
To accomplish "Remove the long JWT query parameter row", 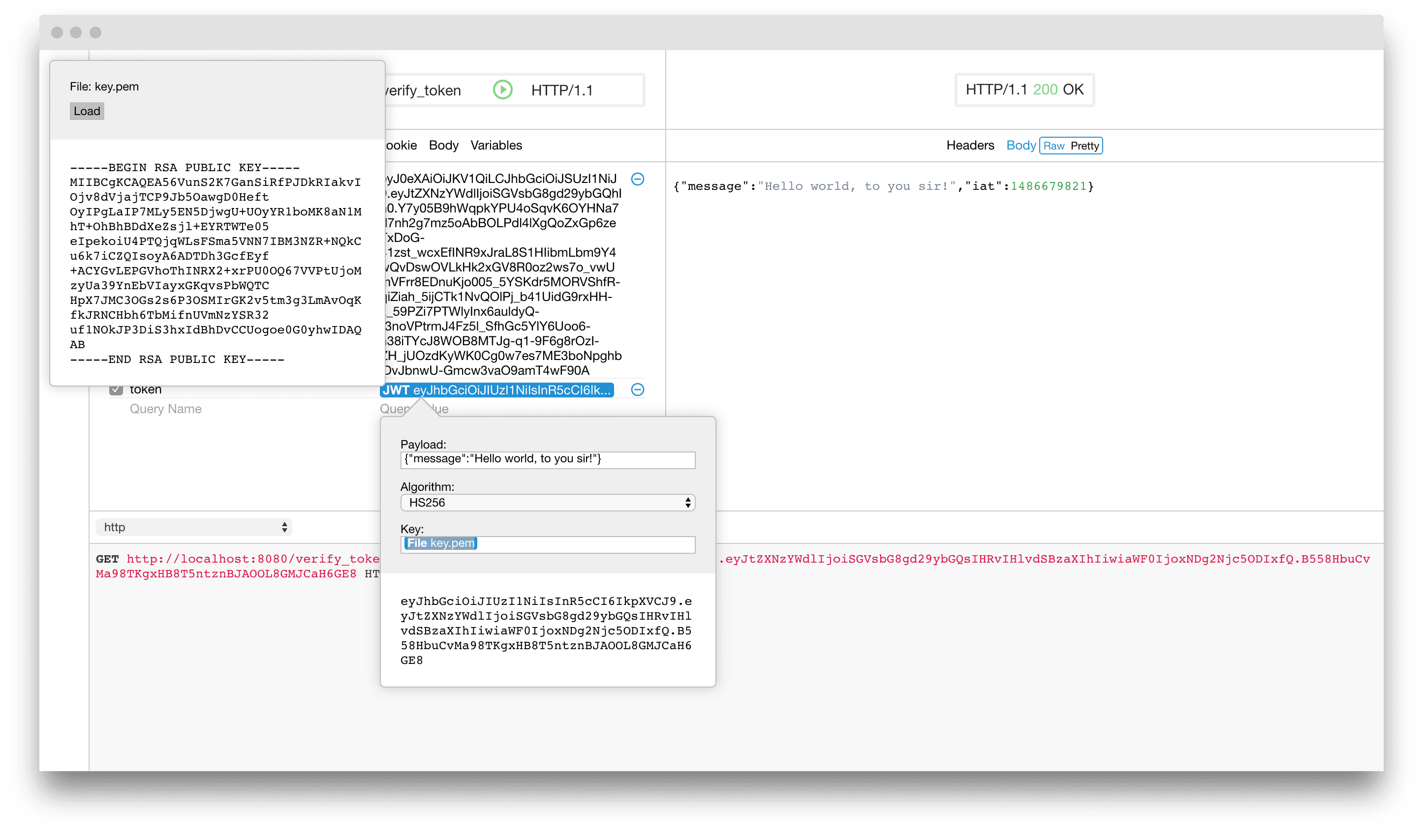I will (638, 179).
